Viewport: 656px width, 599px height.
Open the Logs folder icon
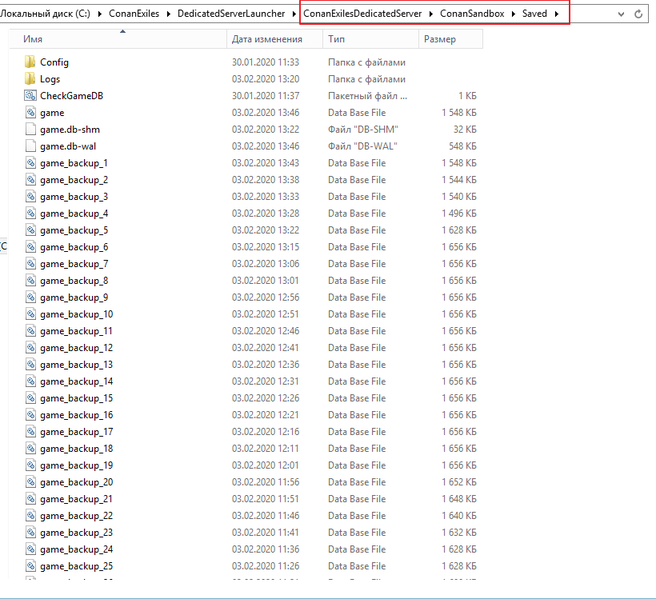pos(30,79)
